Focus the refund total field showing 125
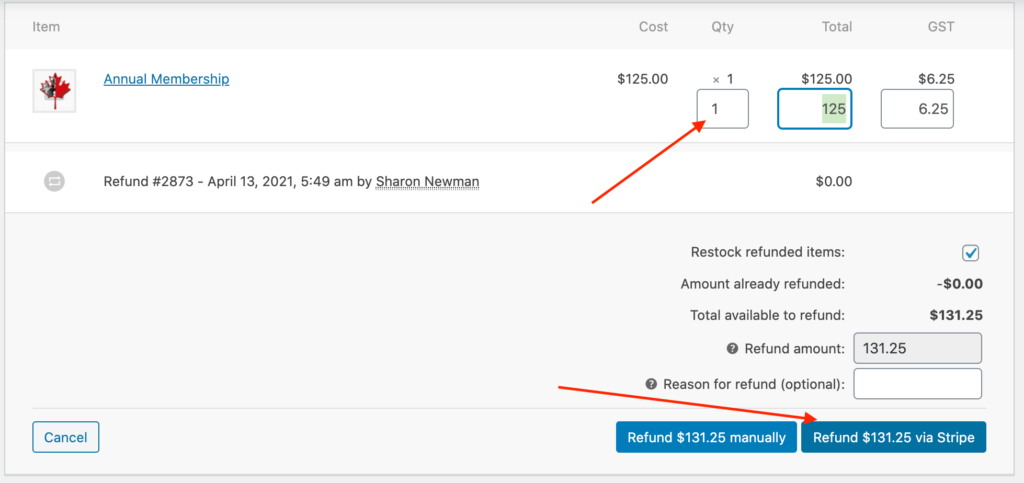Image resolution: width=1024 pixels, height=483 pixels. 814,109
